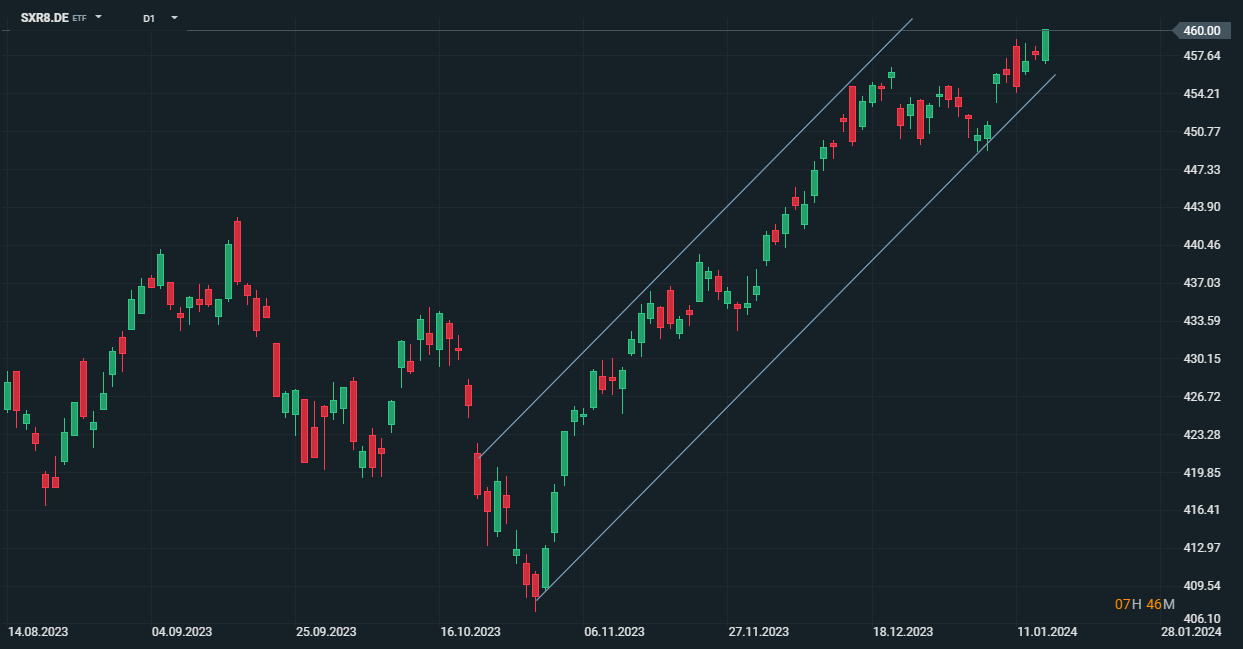Viewport: 1243px width, 649px height.
Task: Click the 430.15 price axis label
Action: tap(1202, 359)
